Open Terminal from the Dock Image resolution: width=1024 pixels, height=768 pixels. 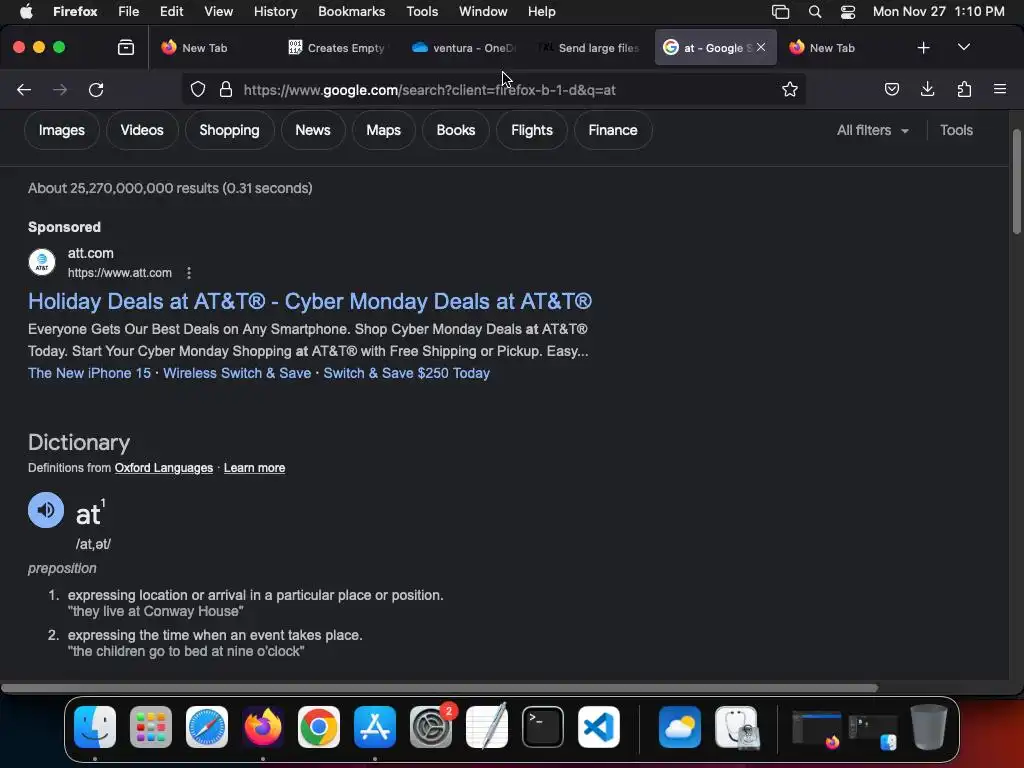click(543, 727)
